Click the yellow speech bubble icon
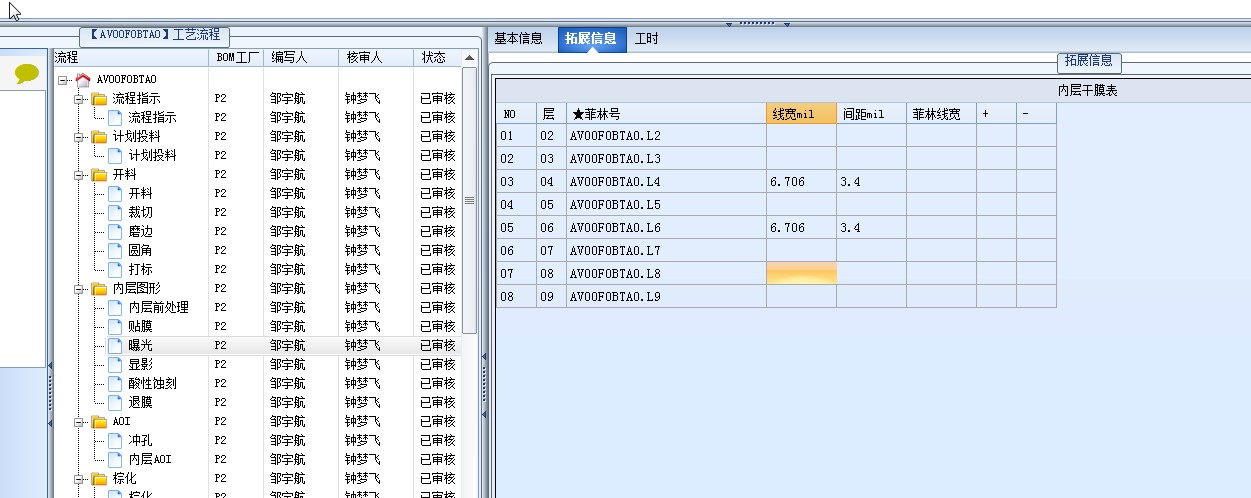The image size is (1251, 498). pyautogui.click(x=27, y=73)
